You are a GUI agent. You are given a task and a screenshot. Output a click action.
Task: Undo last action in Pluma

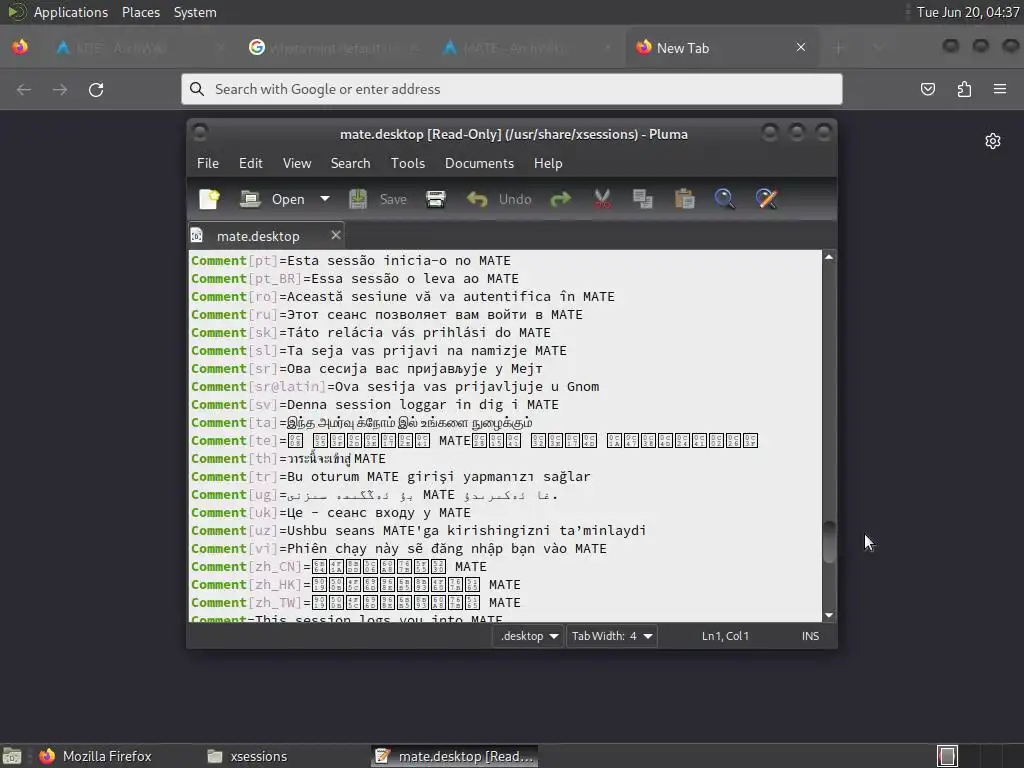pos(499,199)
